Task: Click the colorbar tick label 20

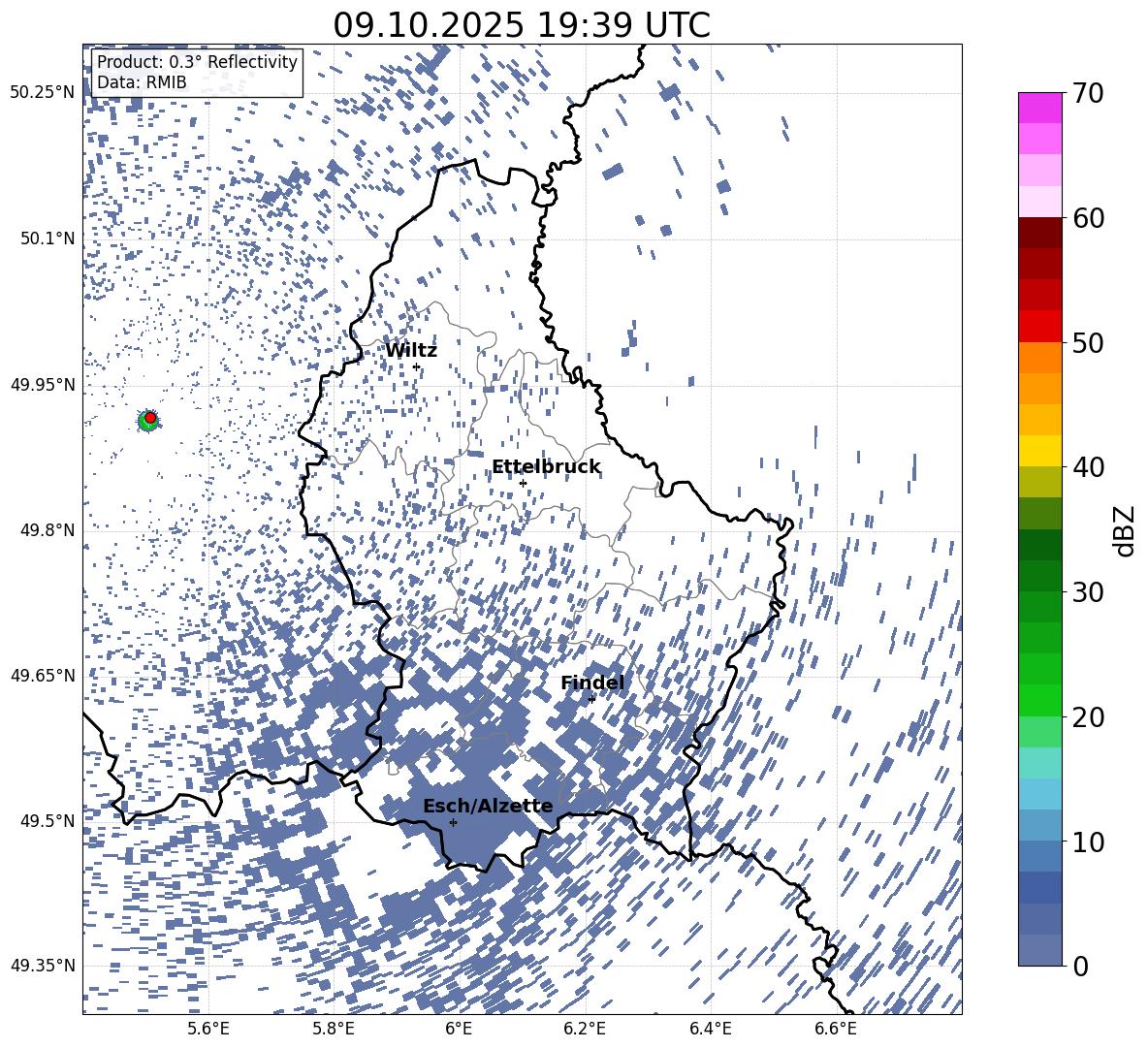Action: click(1088, 717)
